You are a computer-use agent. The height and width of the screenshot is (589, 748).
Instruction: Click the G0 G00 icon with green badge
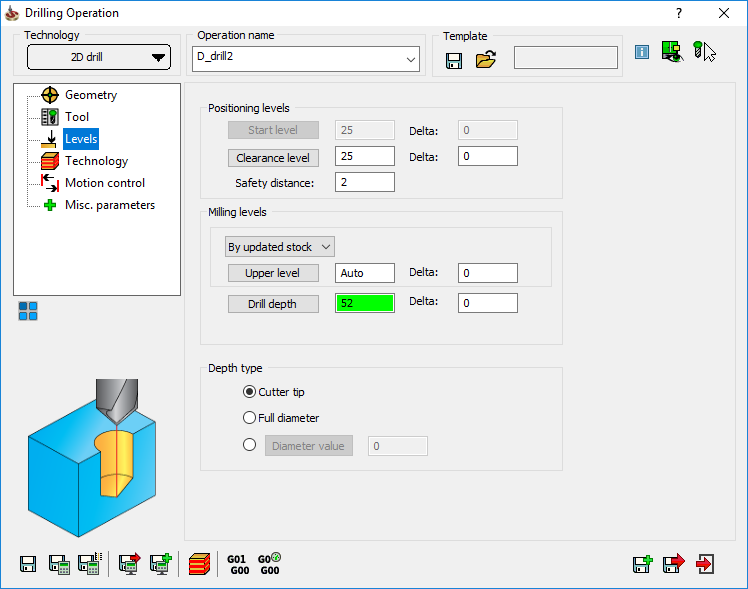270,564
